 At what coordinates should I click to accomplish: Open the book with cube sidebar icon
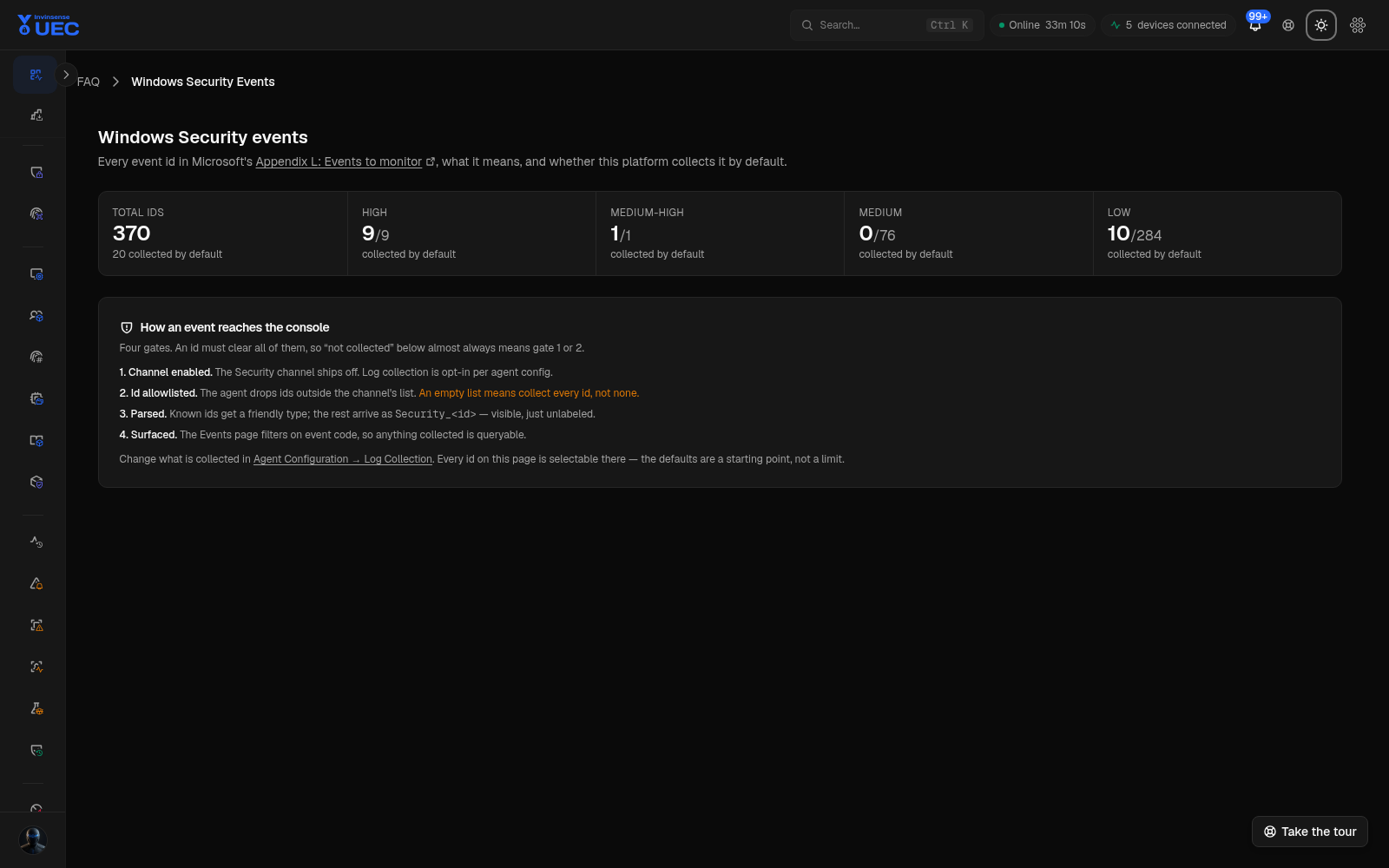36,440
